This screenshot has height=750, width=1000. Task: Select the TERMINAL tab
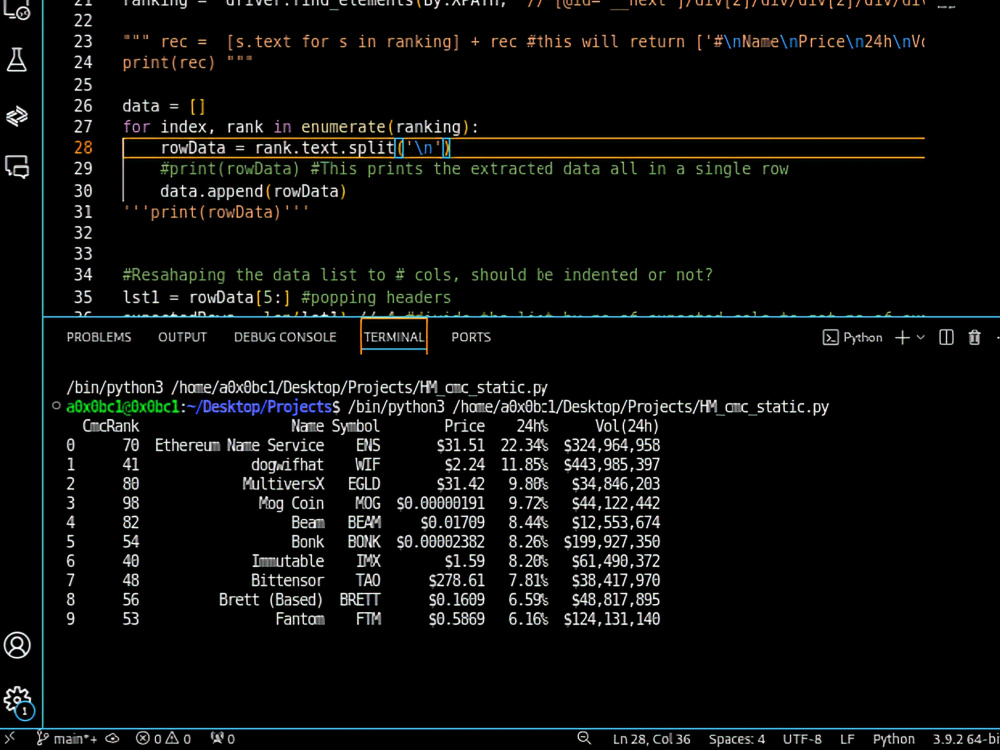[x=394, y=337]
